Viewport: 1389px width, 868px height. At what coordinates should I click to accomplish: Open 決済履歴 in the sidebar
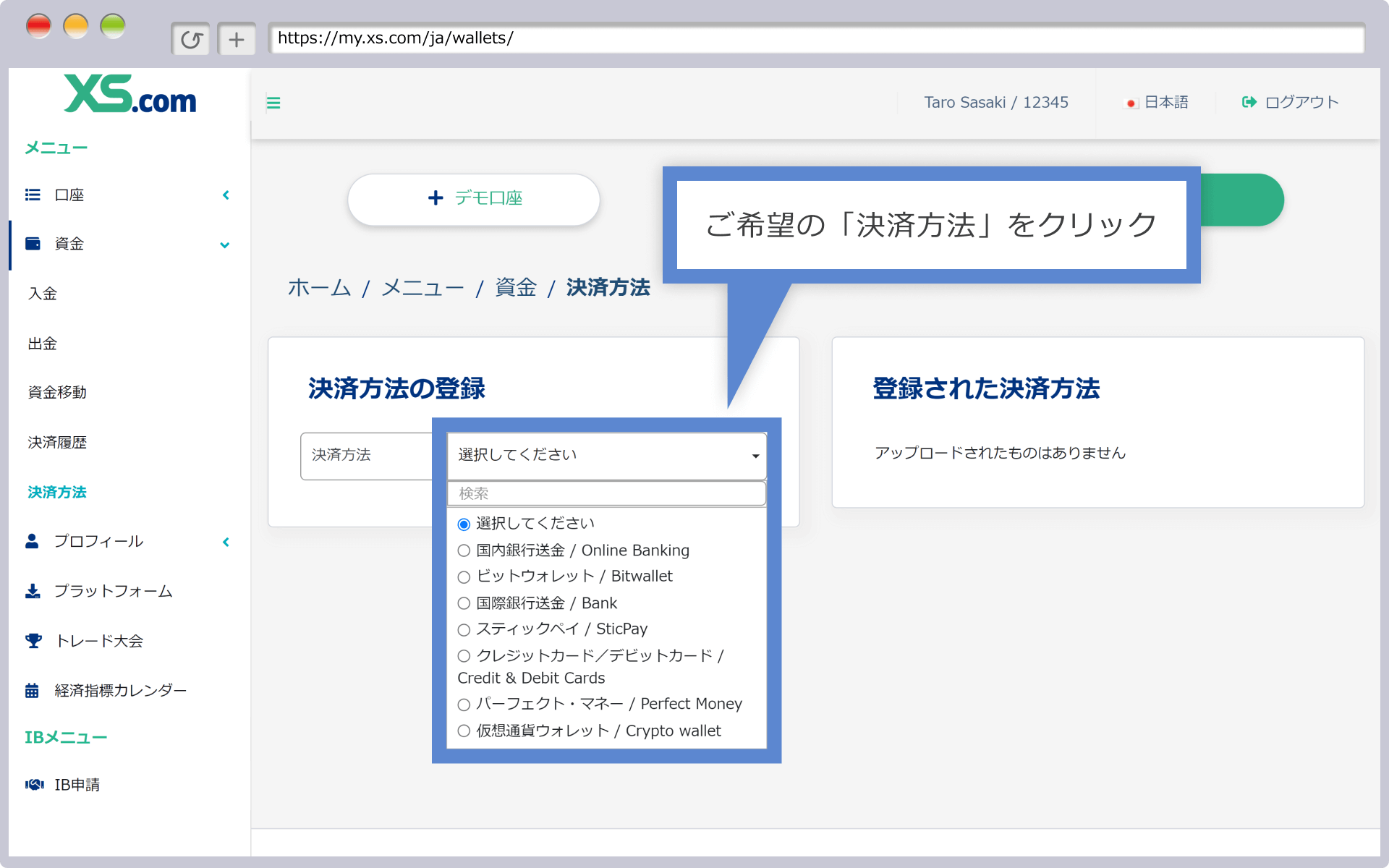57,443
